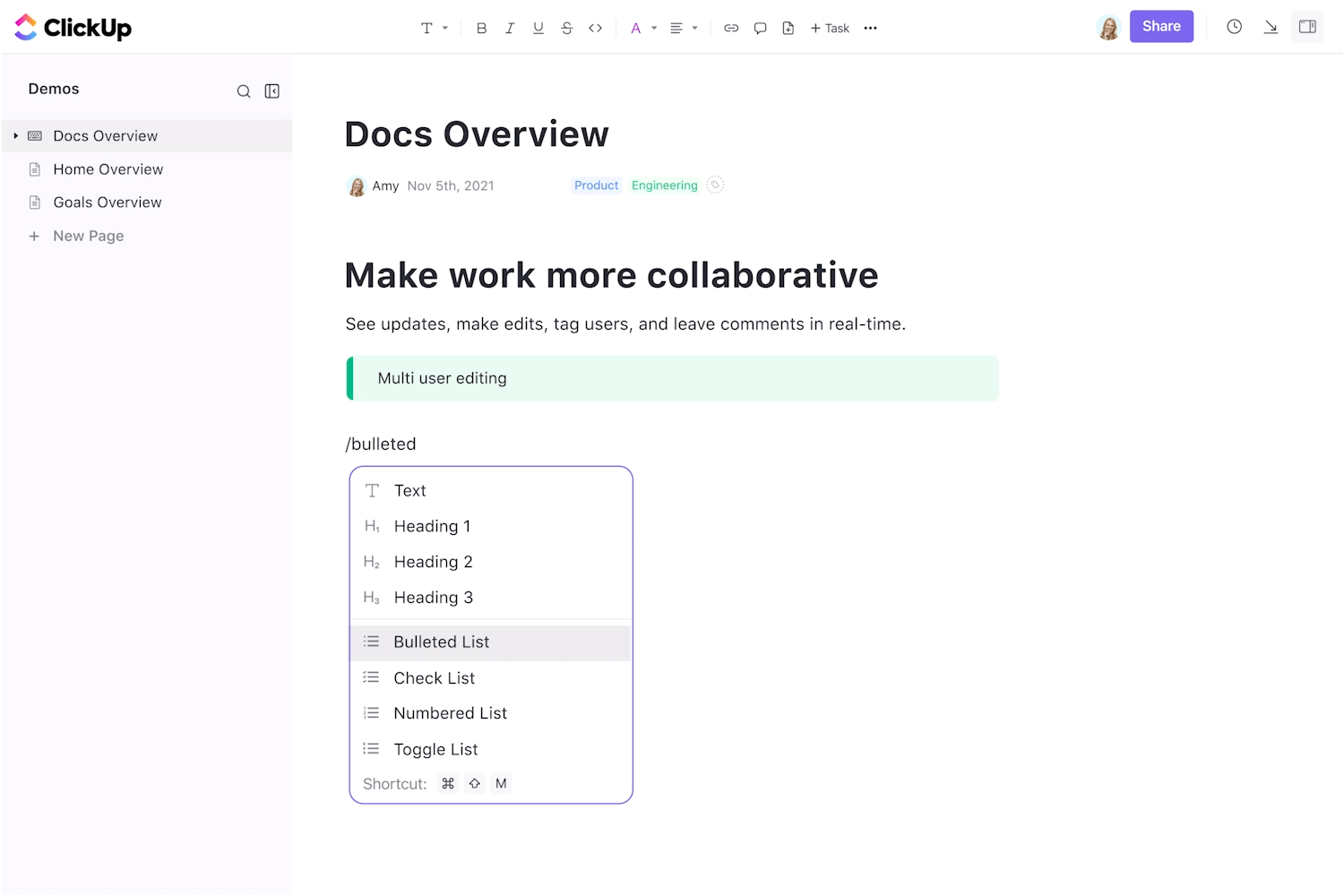
Task: Click the Product tag
Action: tap(596, 185)
